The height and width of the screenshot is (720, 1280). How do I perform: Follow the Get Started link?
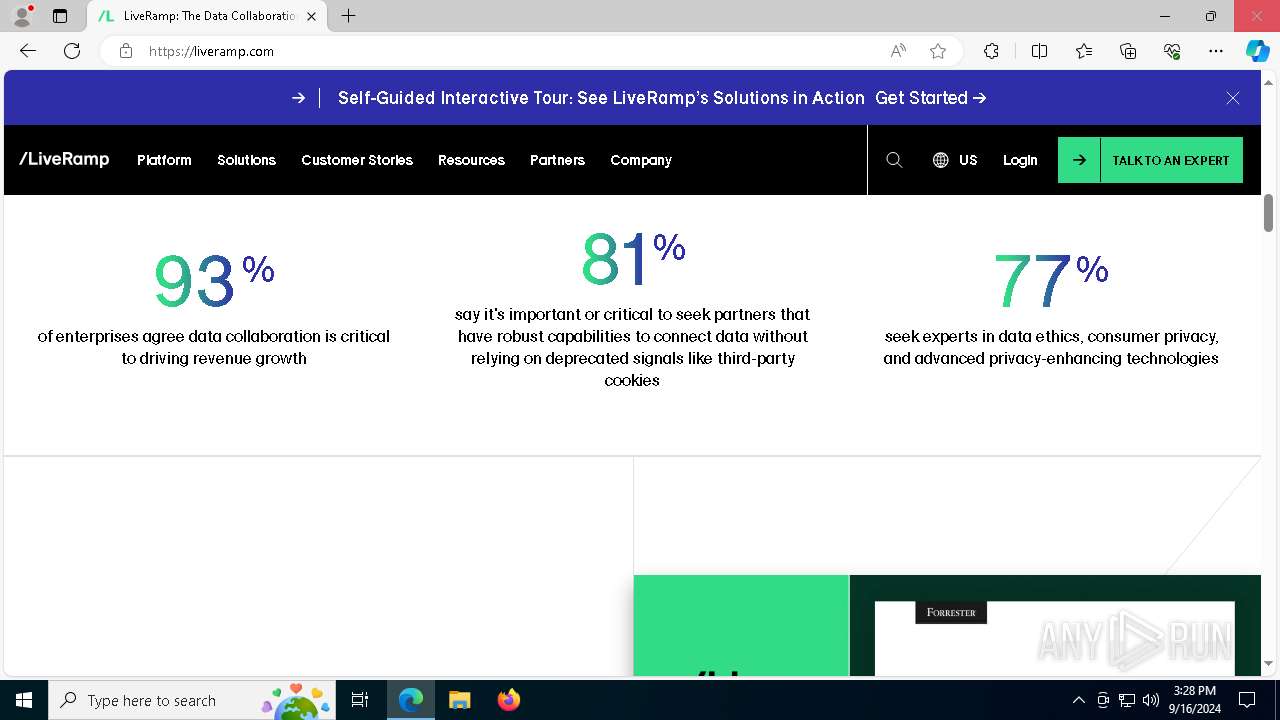(x=931, y=98)
